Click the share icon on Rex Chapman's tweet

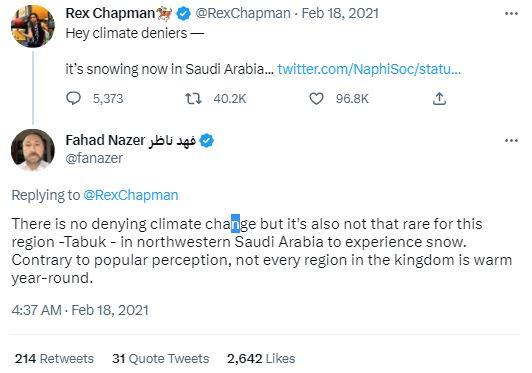(439, 98)
